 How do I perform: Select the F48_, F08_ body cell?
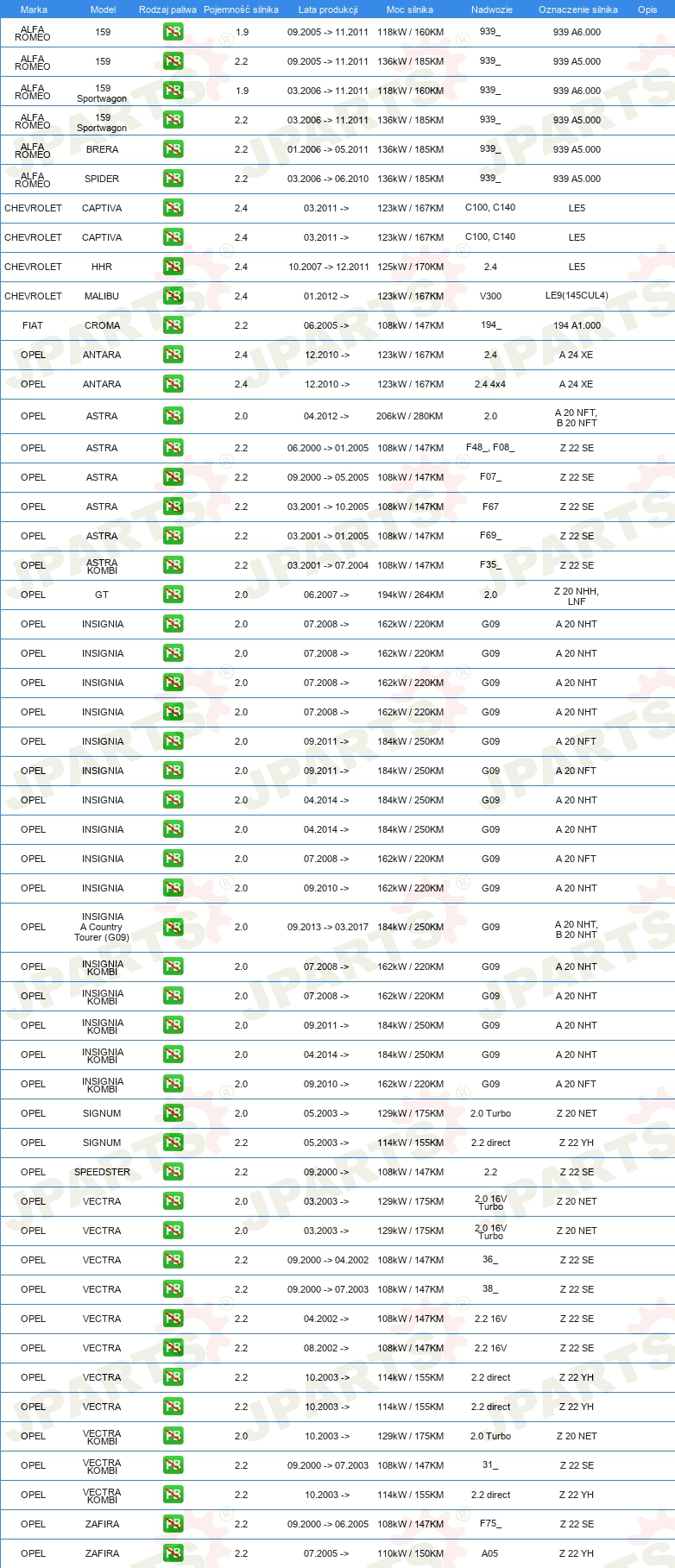click(490, 447)
